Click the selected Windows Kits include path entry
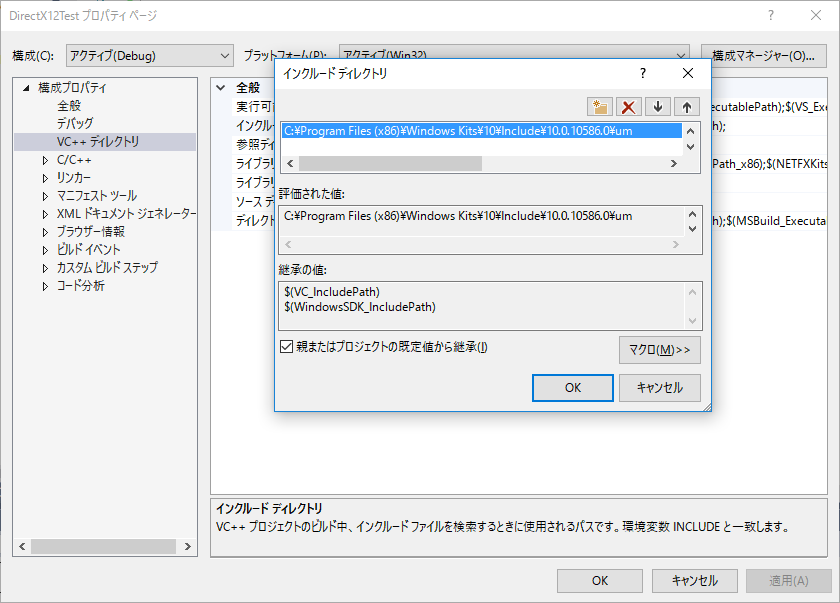840x603 pixels. 458,130
